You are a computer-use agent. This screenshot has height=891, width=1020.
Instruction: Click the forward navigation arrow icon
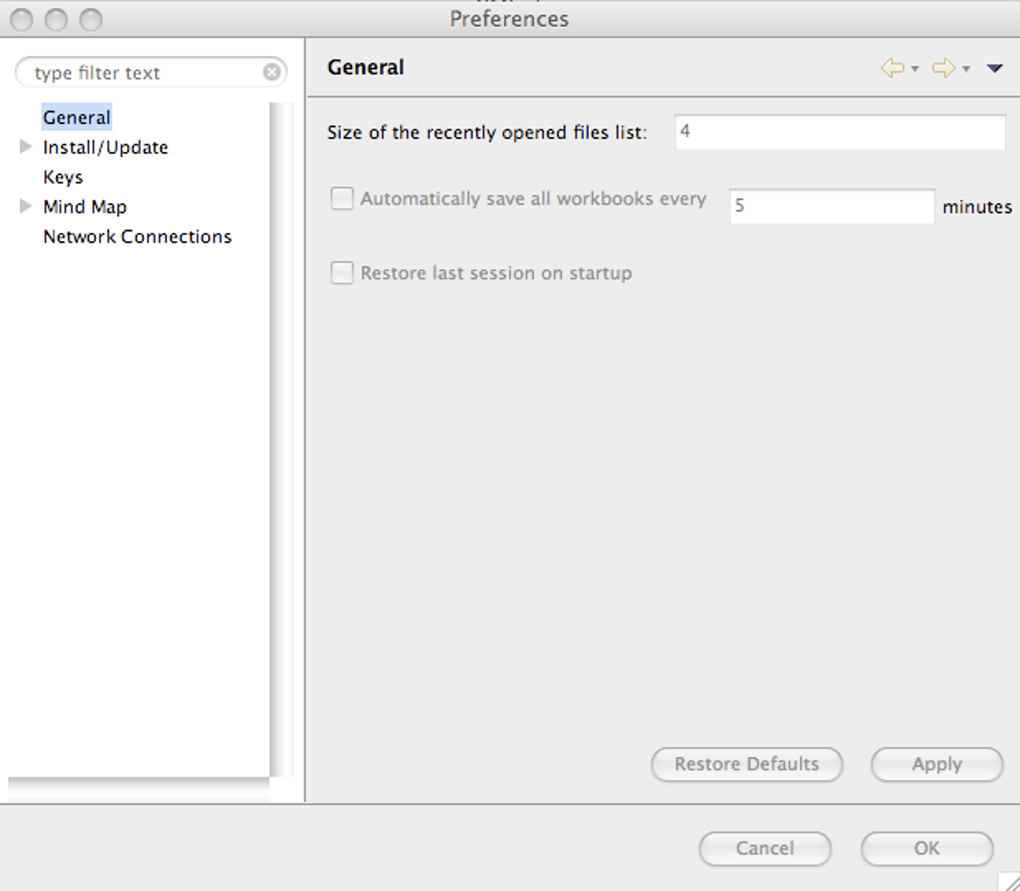(x=942, y=68)
